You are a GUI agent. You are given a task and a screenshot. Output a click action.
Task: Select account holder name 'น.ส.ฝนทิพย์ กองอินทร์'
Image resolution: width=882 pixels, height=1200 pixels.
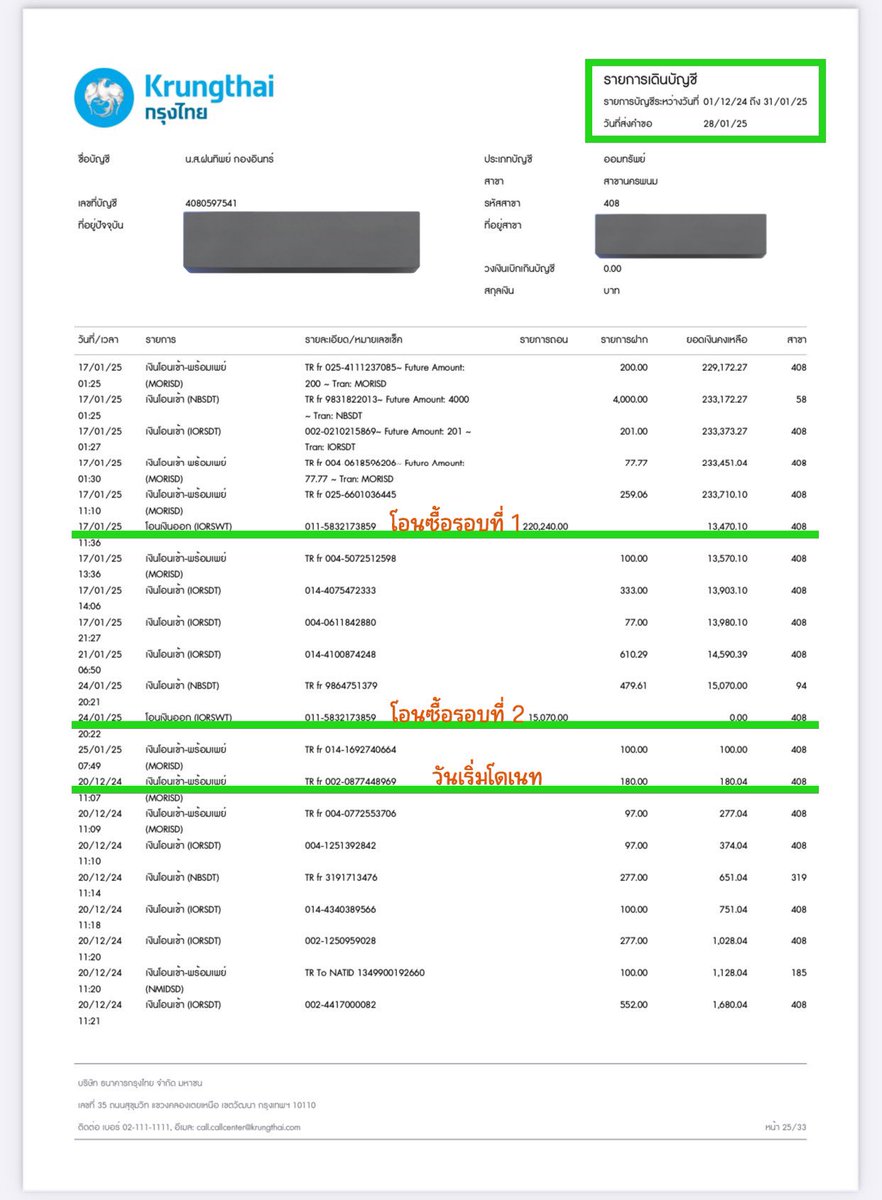[228, 160]
